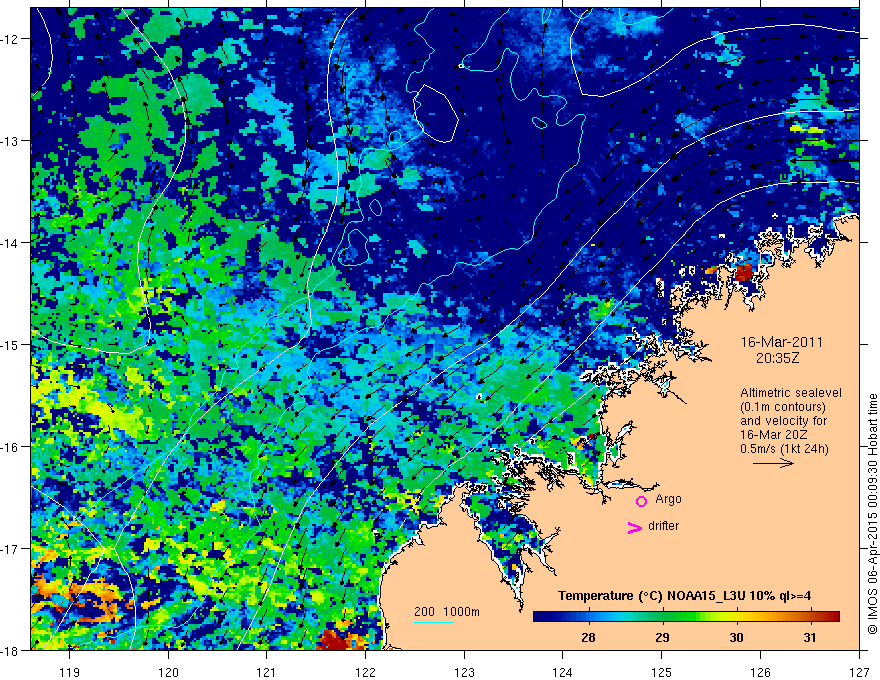
Task: Click the longitude axis label 121
Action: (267, 672)
